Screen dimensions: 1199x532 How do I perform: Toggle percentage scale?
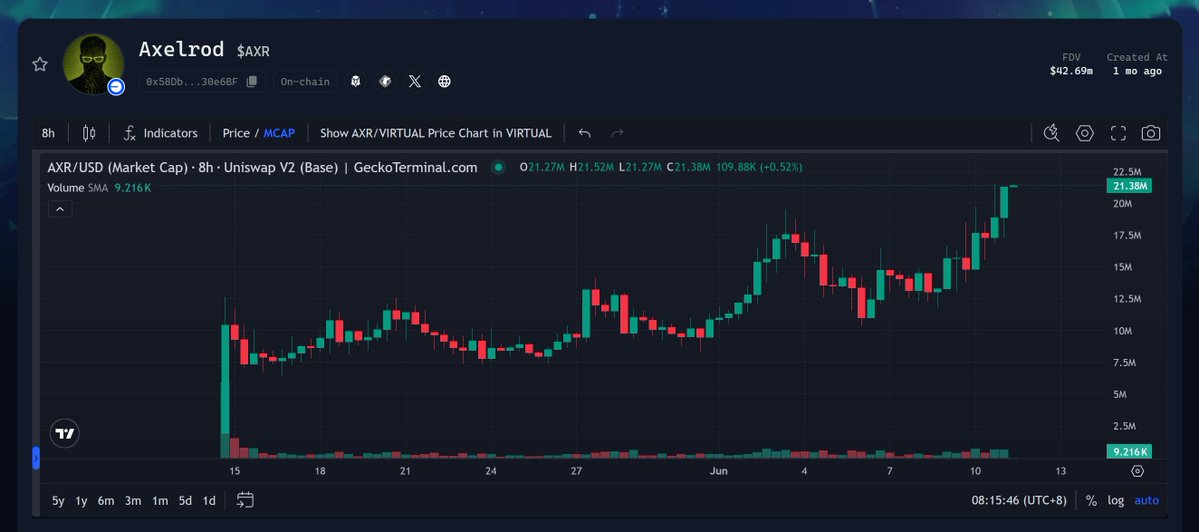[x=1091, y=501]
